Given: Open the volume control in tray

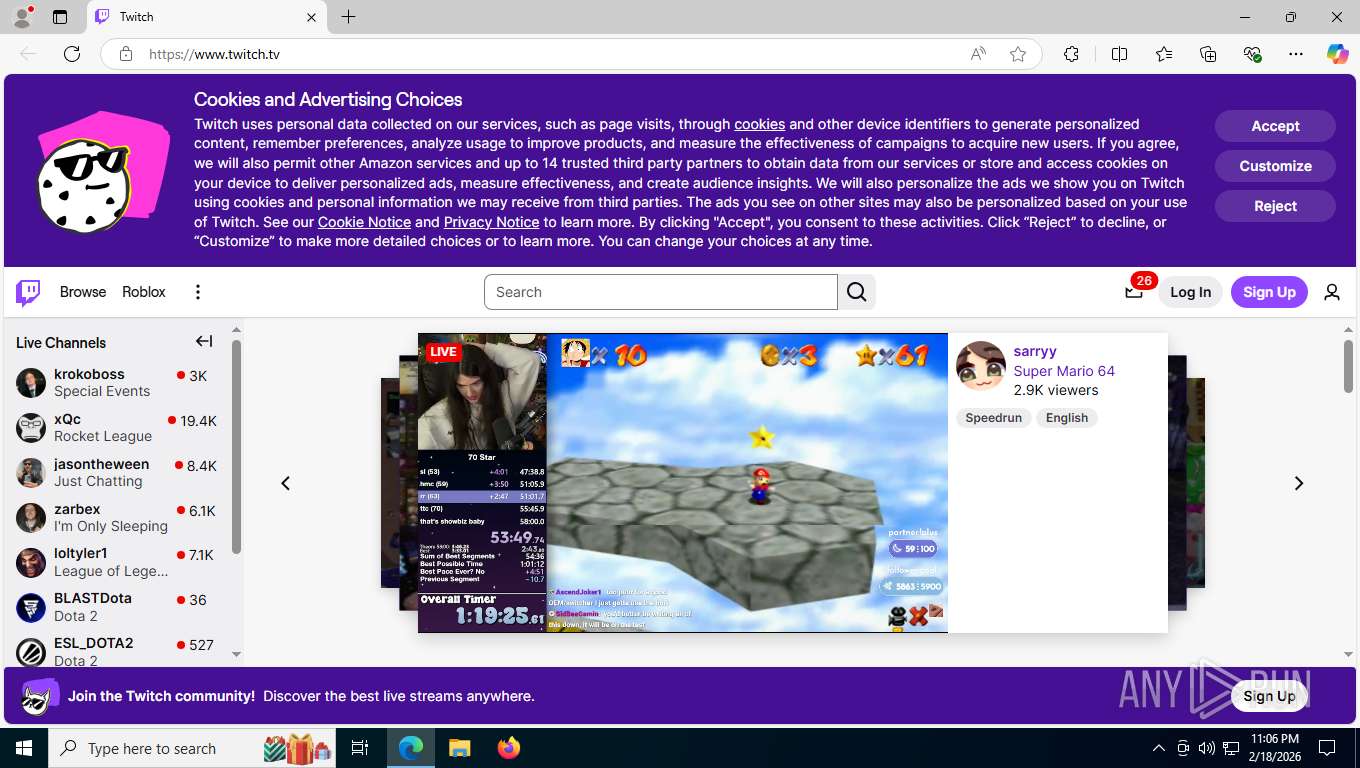Looking at the screenshot, I should (1206, 748).
